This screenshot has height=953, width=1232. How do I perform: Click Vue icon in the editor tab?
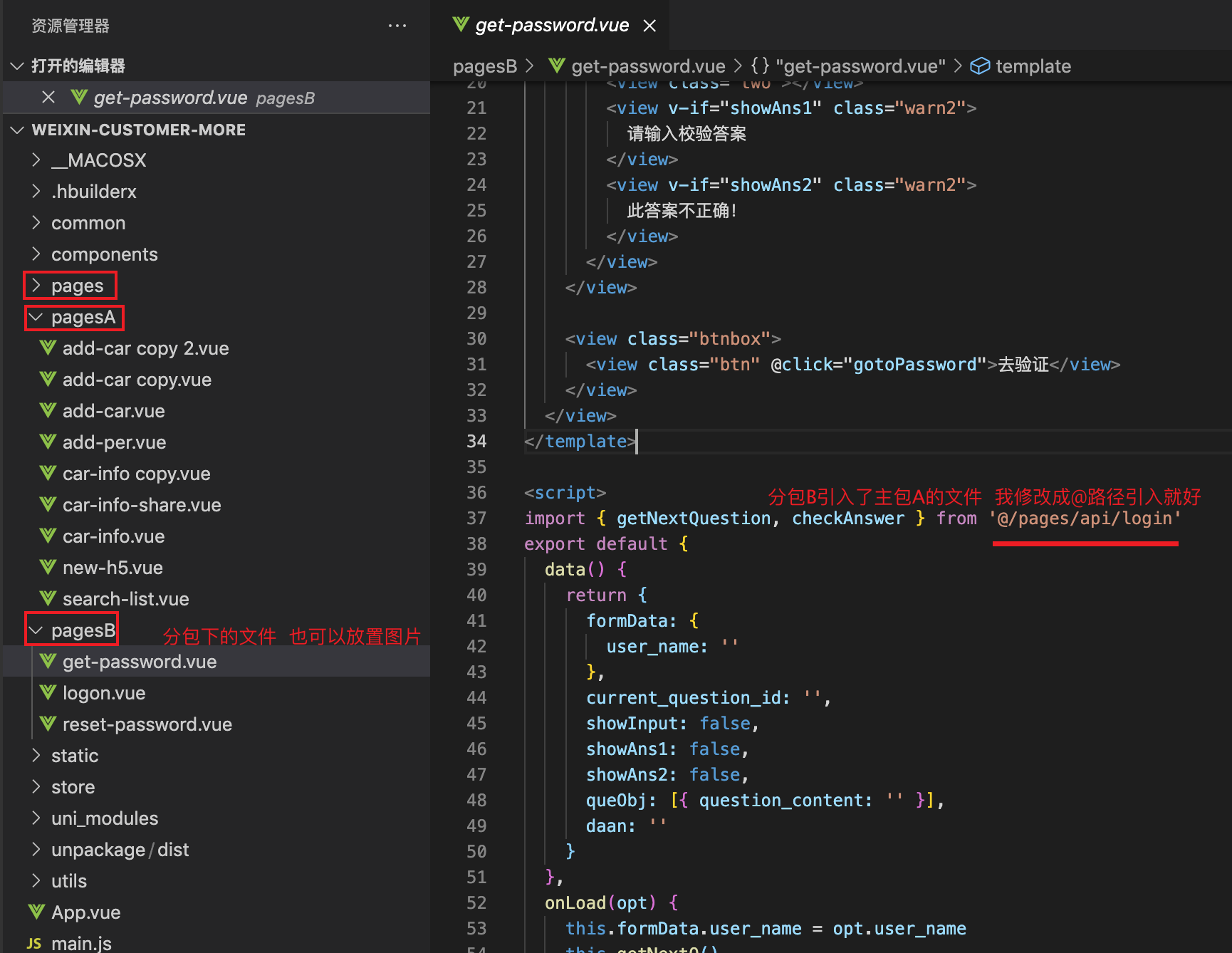[x=461, y=25]
